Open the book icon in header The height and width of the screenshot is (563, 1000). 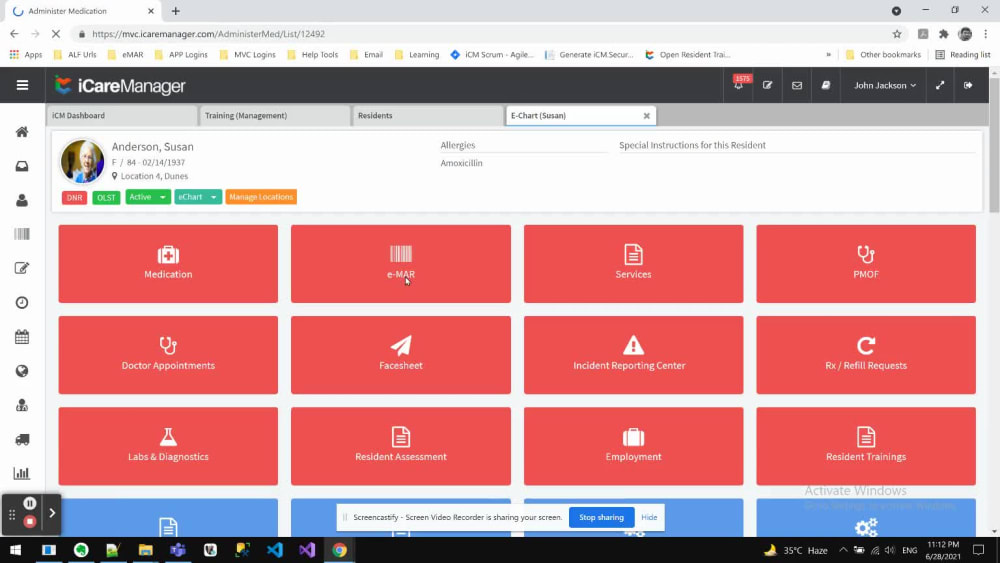point(825,85)
